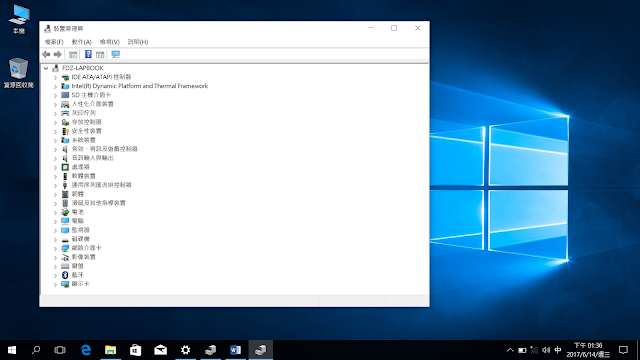This screenshot has height=360, width=640.
Task: Click the Forward arrow in toolbar
Action: [58, 54]
